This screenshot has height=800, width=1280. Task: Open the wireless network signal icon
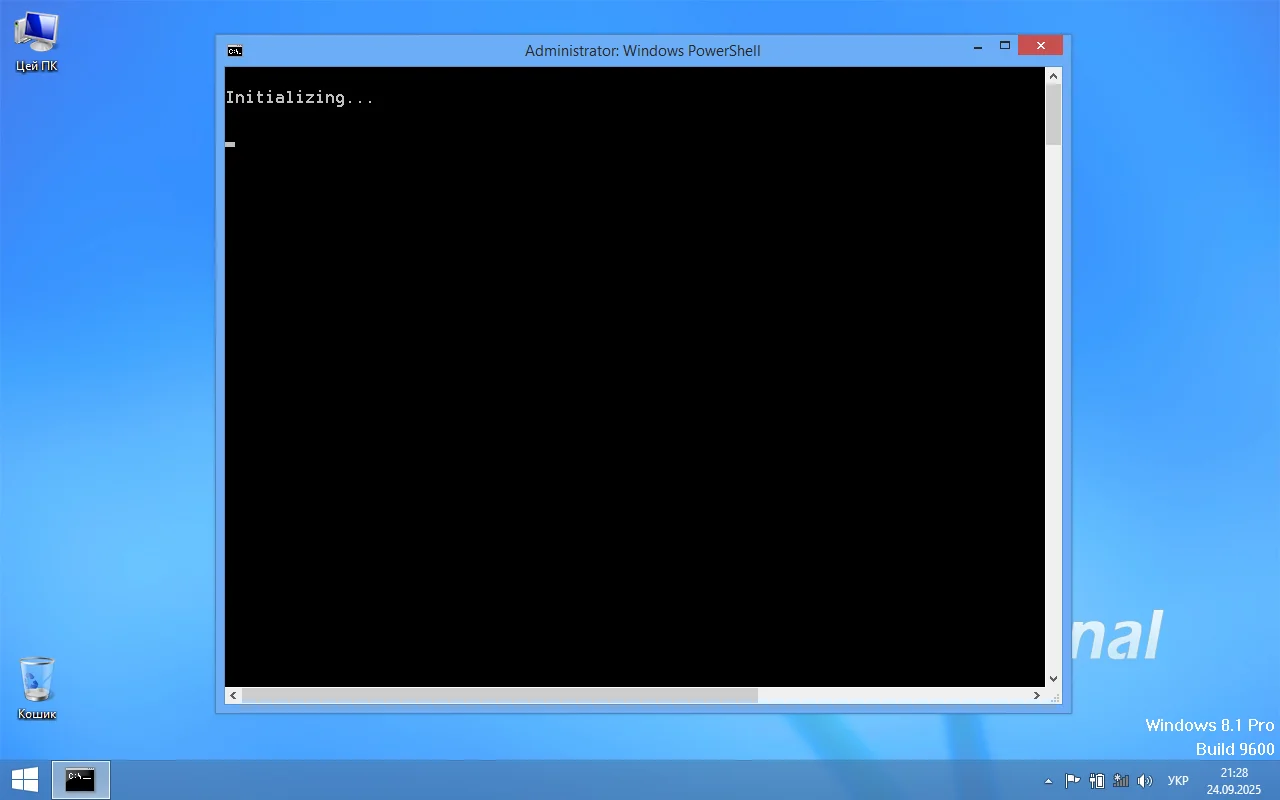(x=1121, y=781)
